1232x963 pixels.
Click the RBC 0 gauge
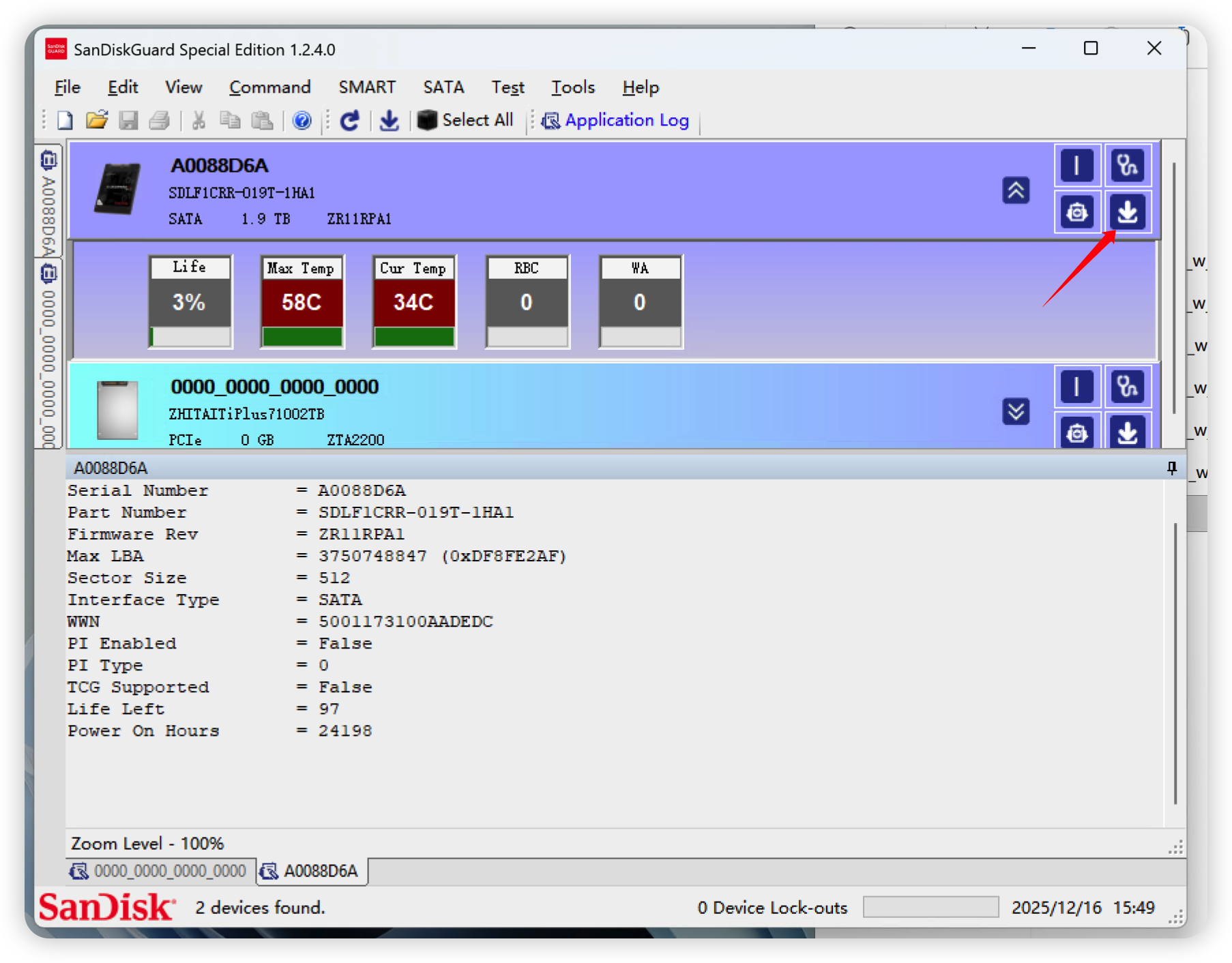pyautogui.click(x=527, y=302)
